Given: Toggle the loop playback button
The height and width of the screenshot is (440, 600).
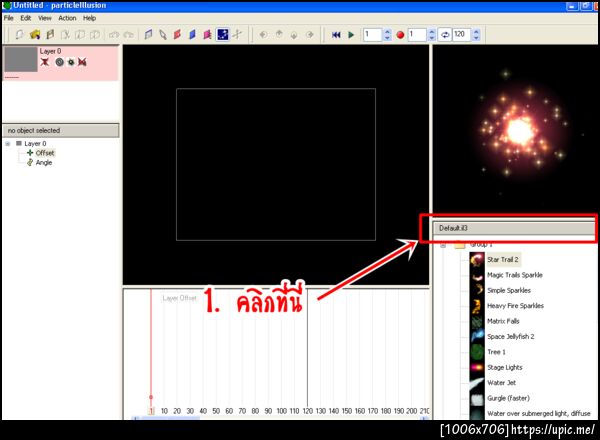Looking at the screenshot, I should click(x=445, y=35).
